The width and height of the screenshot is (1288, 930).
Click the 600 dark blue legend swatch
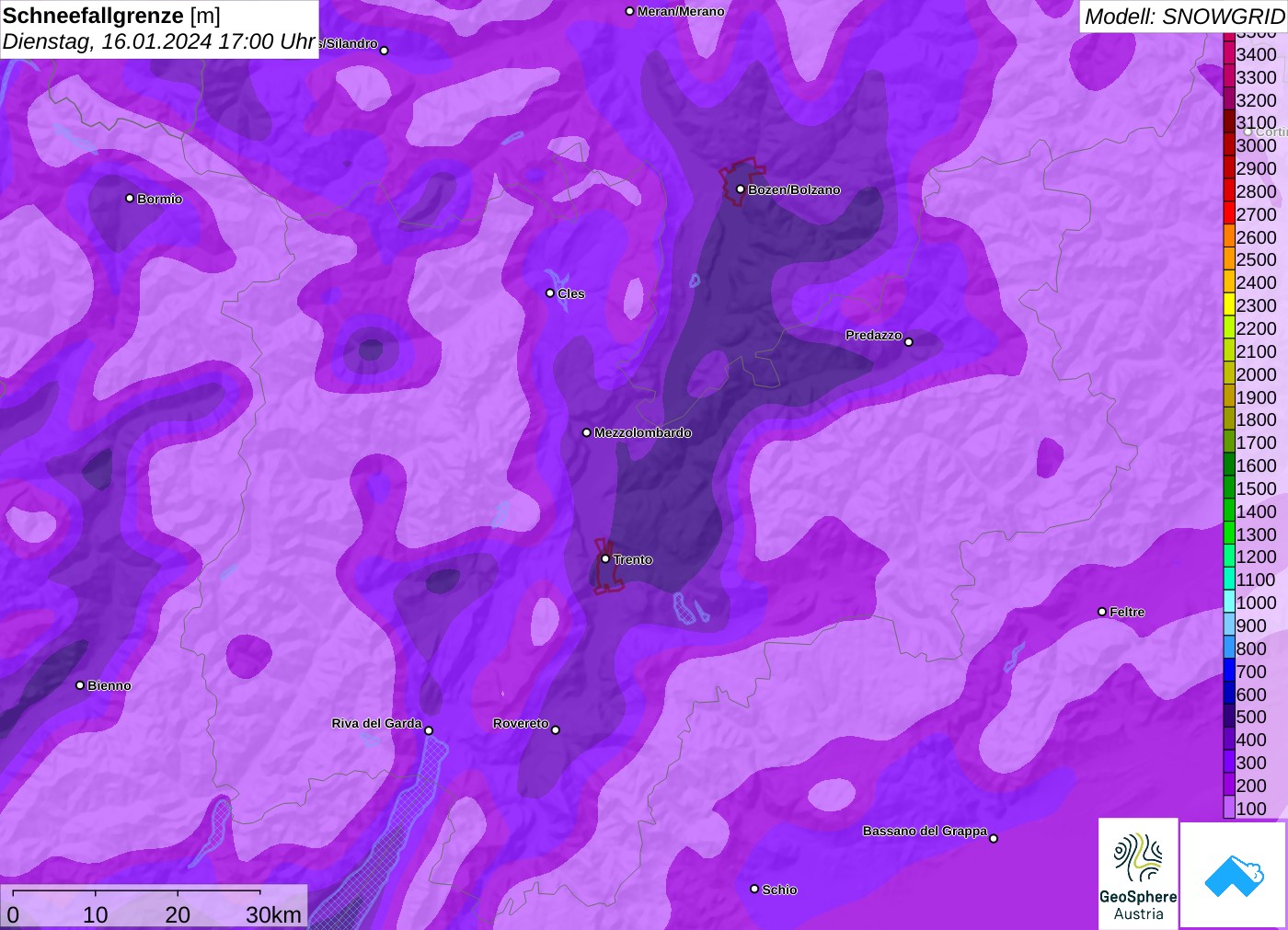point(1229,695)
